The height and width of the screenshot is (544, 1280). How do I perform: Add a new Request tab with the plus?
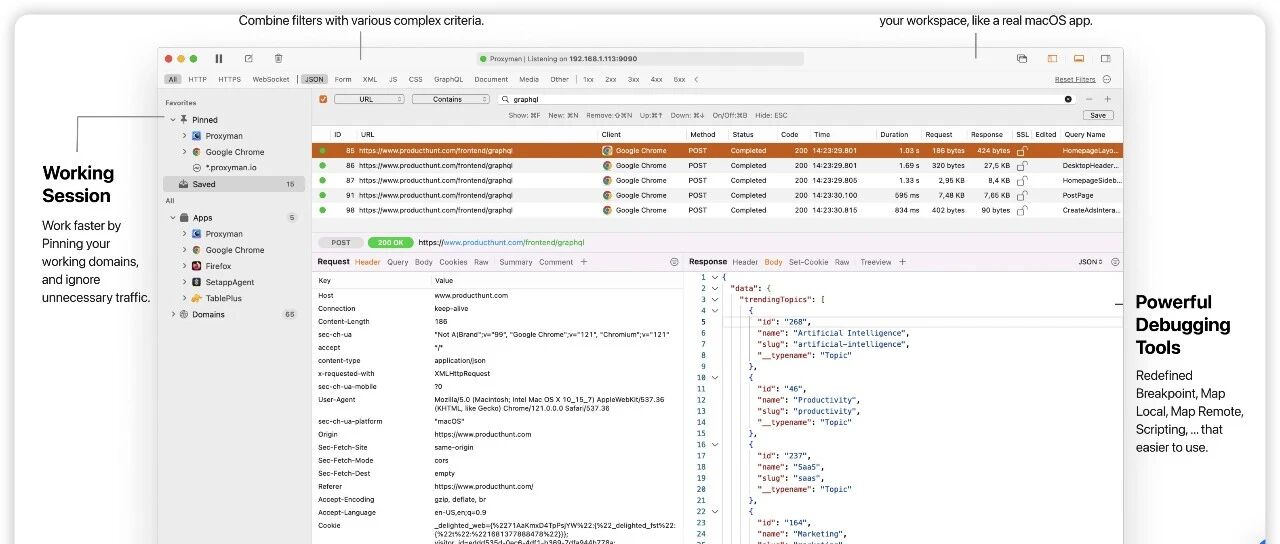[x=584, y=262]
